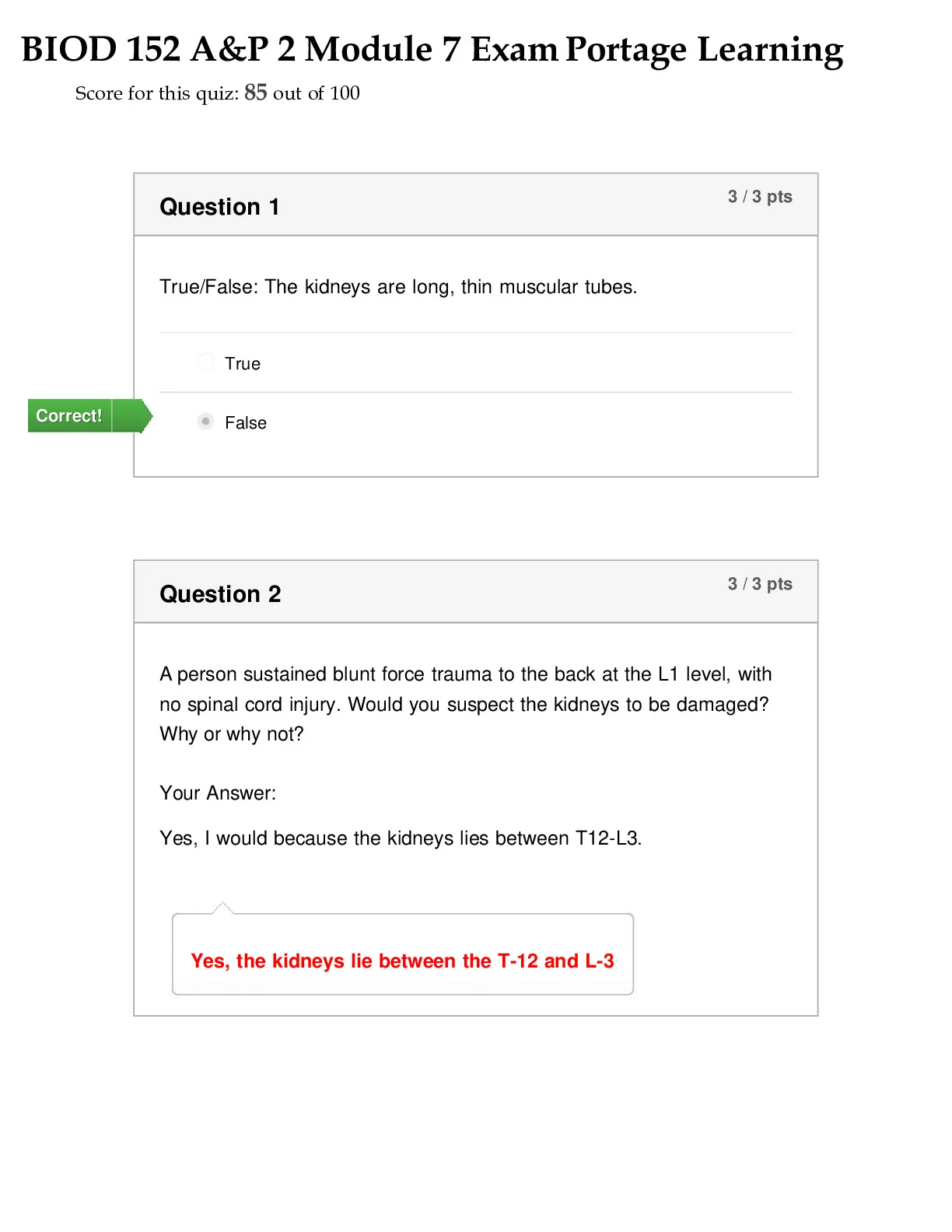Click the False answer option text

(246, 423)
